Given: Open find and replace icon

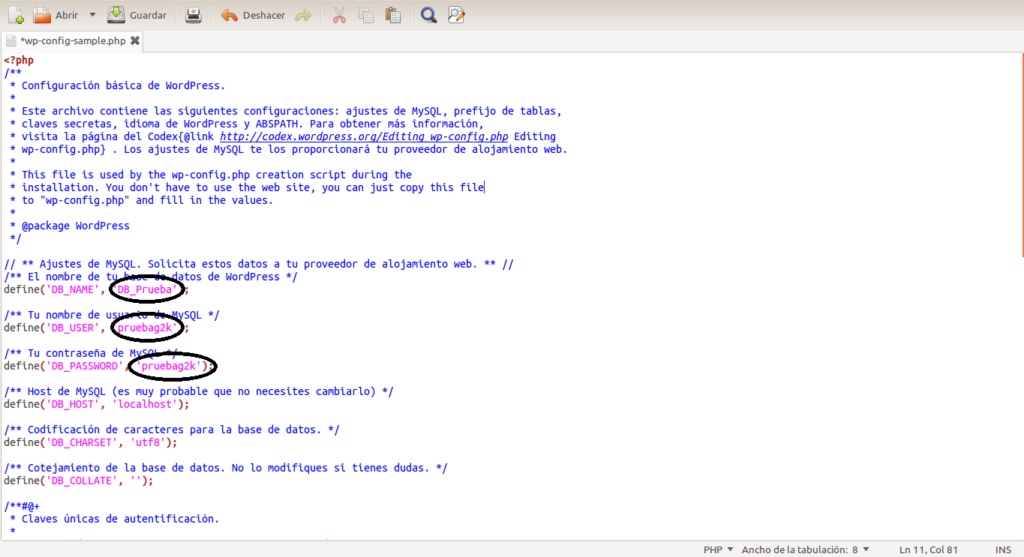Looking at the screenshot, I should pos(456,14).
